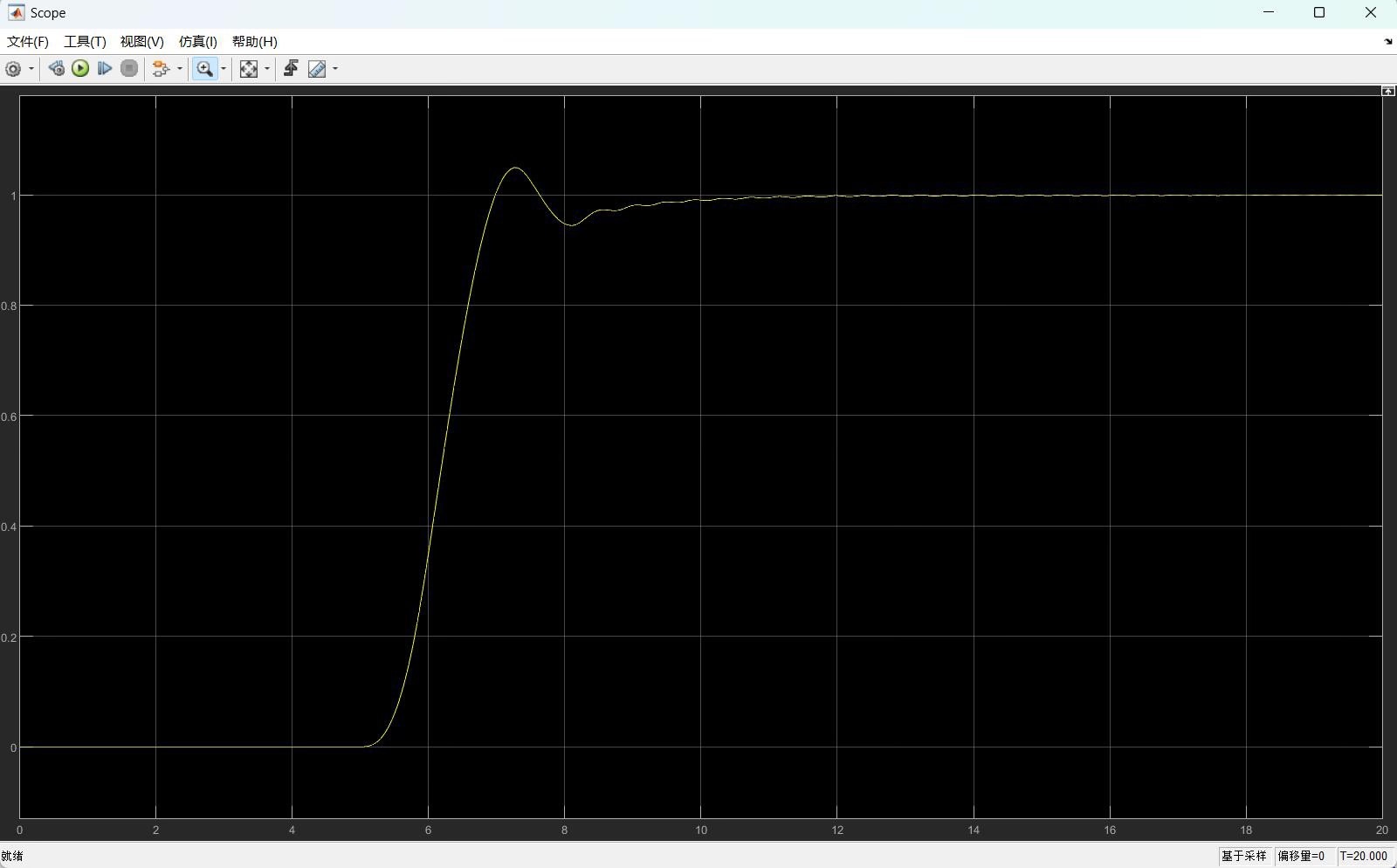
Task: Open the triggers tool icon
Action: click(292, 69)
